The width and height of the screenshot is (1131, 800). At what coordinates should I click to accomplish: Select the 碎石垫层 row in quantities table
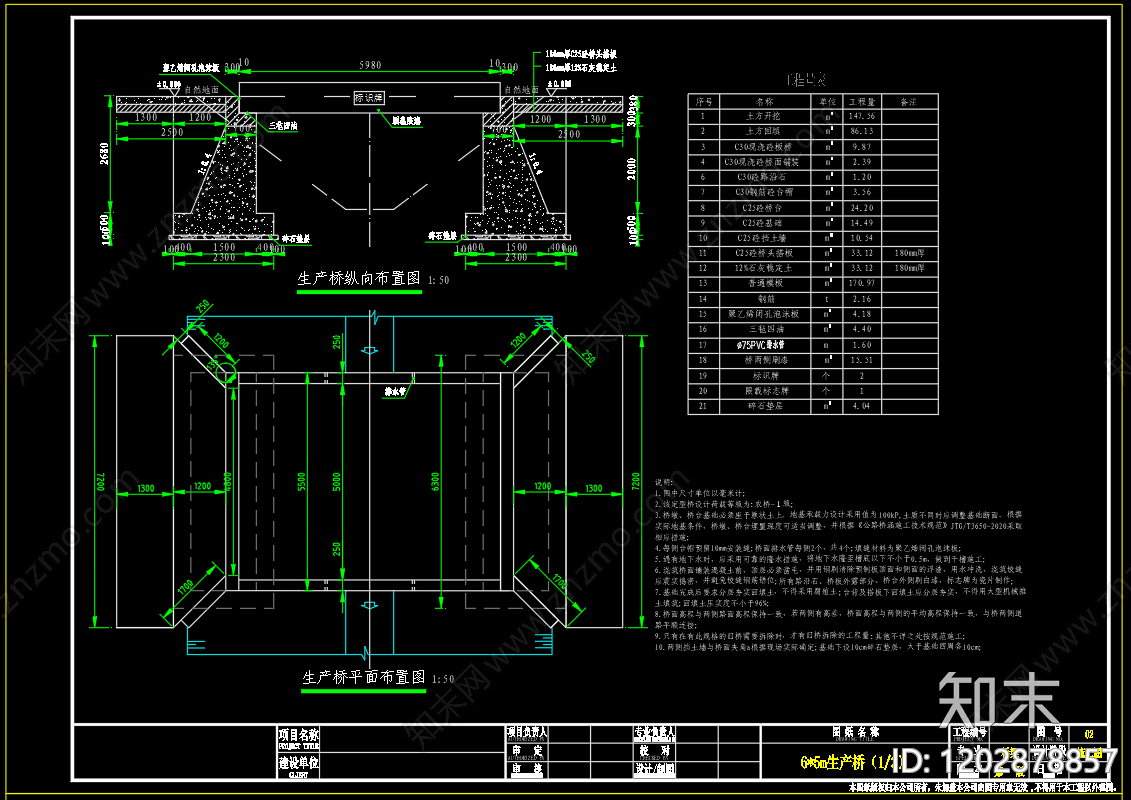tap(765, 406)
